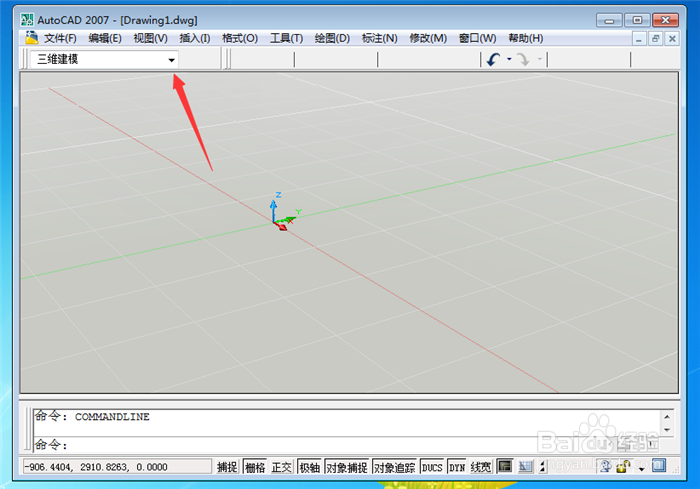
Task: Open the 插入(I) menu
Action: click(195, 38)
